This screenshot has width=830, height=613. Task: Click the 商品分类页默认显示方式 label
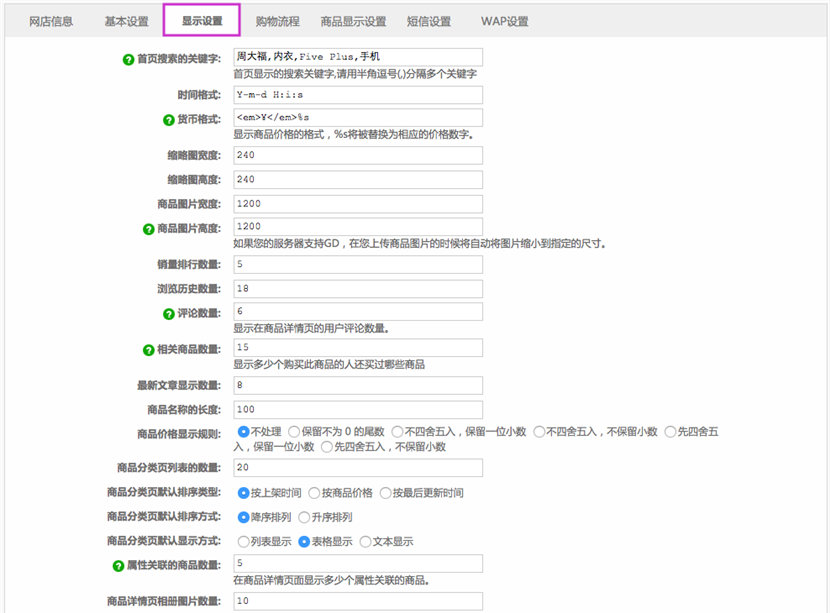[164, 541]
